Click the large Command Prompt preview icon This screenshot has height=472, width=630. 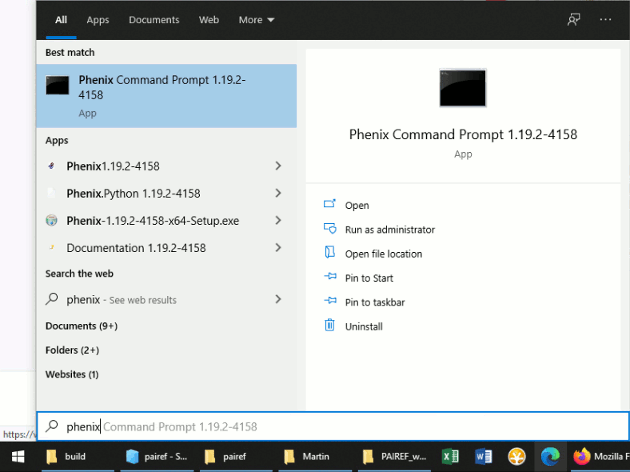[x=462, y=88]
